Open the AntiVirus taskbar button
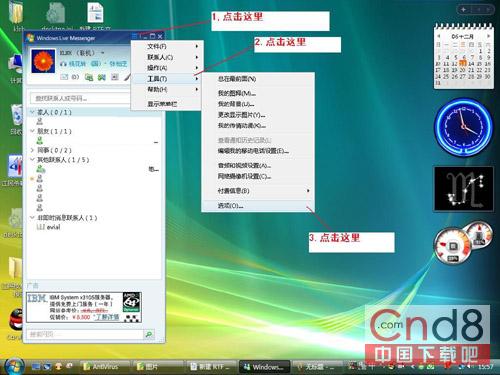The image size is (500, 375). click(x=104, y=367)
